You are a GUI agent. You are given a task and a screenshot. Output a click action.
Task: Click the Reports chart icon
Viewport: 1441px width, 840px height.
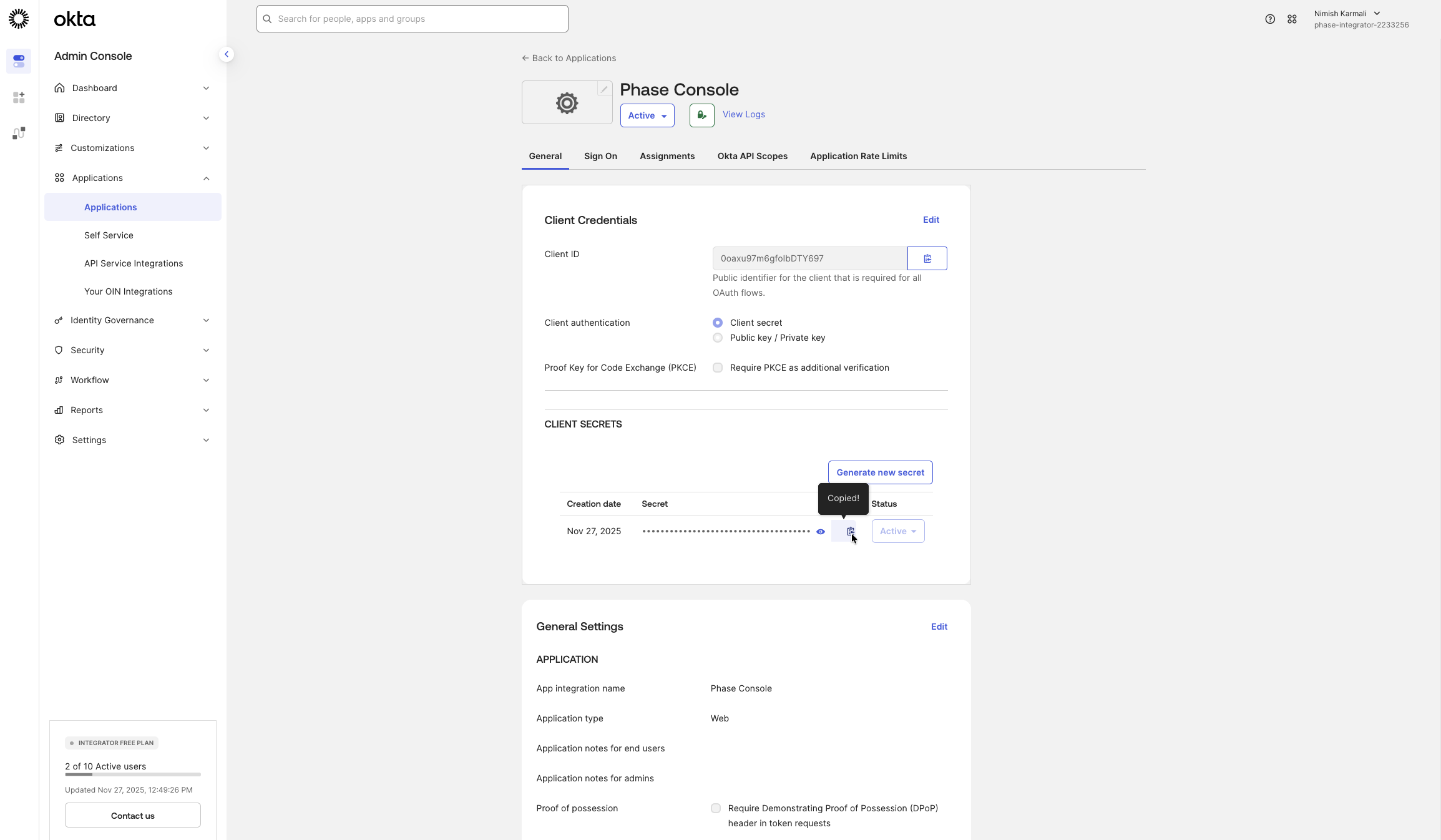(x=59, y=410)
